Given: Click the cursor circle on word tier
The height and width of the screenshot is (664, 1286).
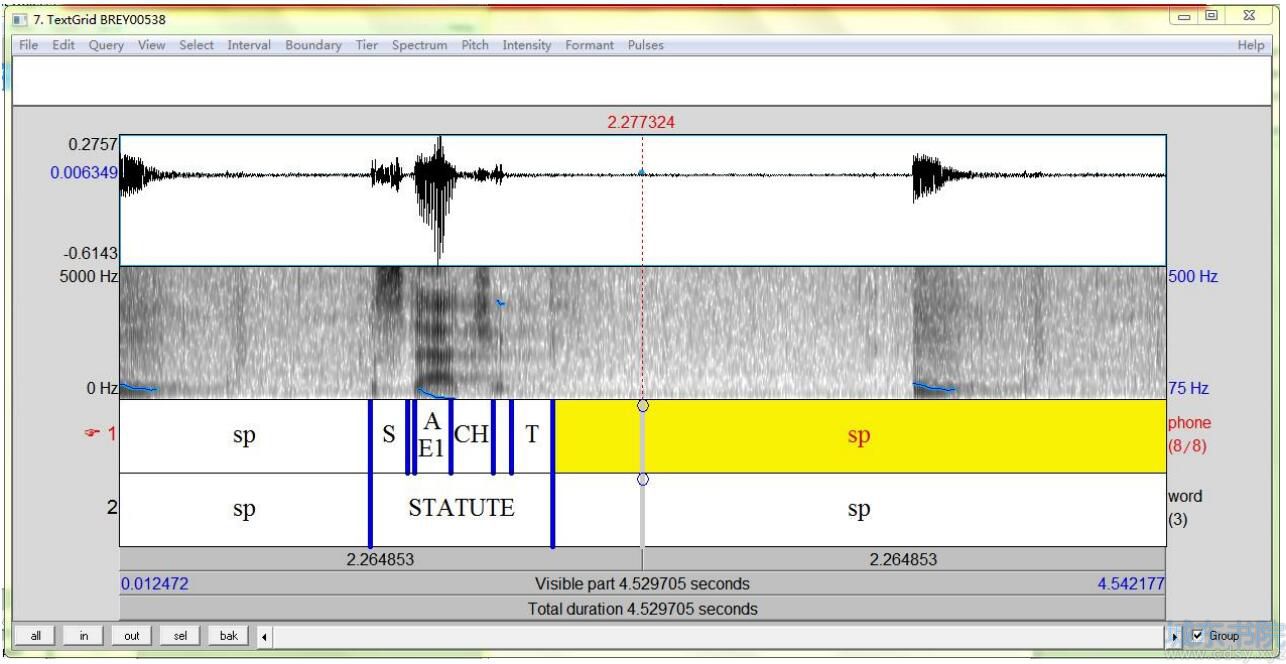Looking at the screenshot, I should [x=642, y=479].
